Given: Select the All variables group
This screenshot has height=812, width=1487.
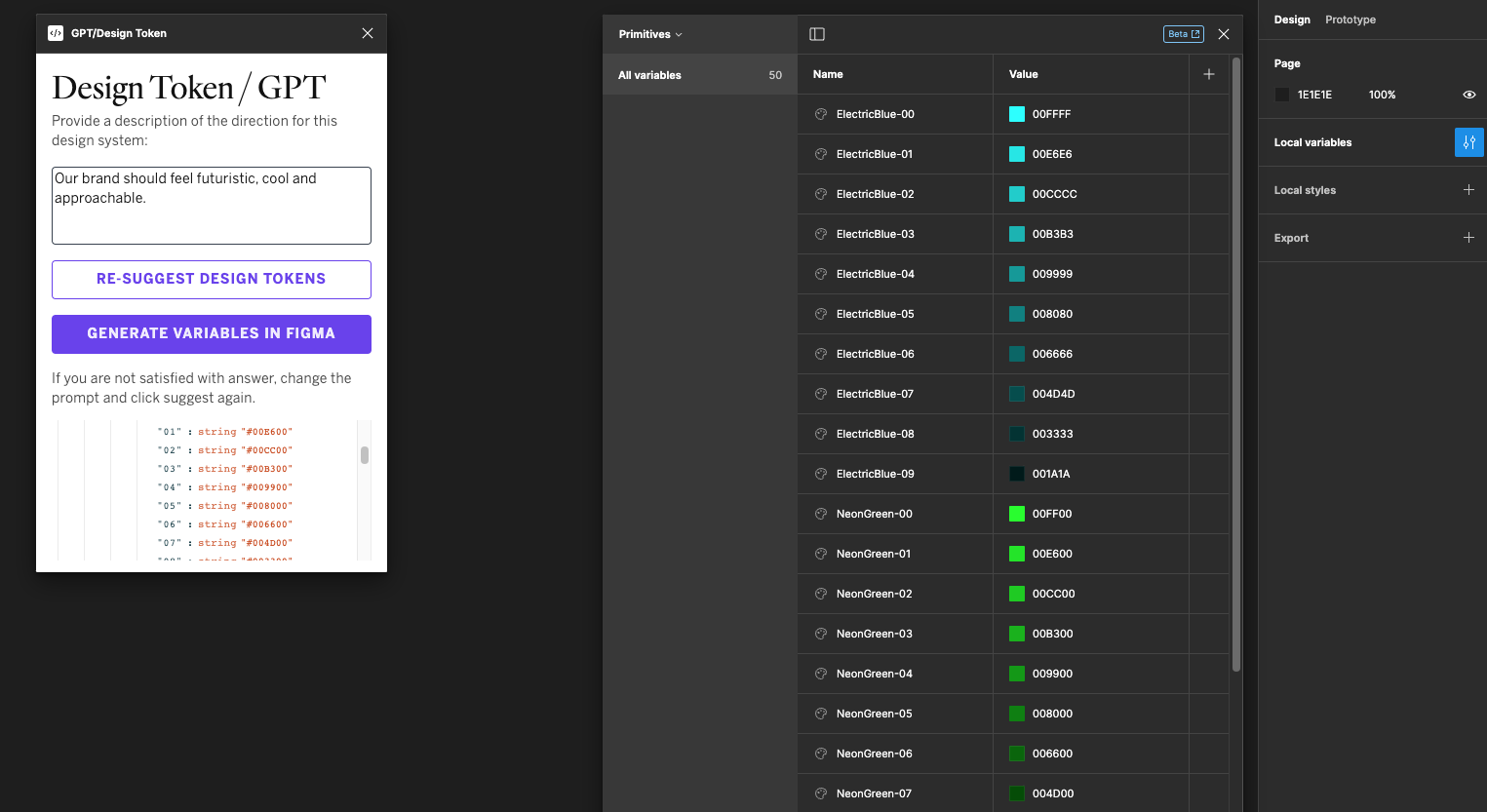Looking at the screenshot, I should tap(700, 75).
